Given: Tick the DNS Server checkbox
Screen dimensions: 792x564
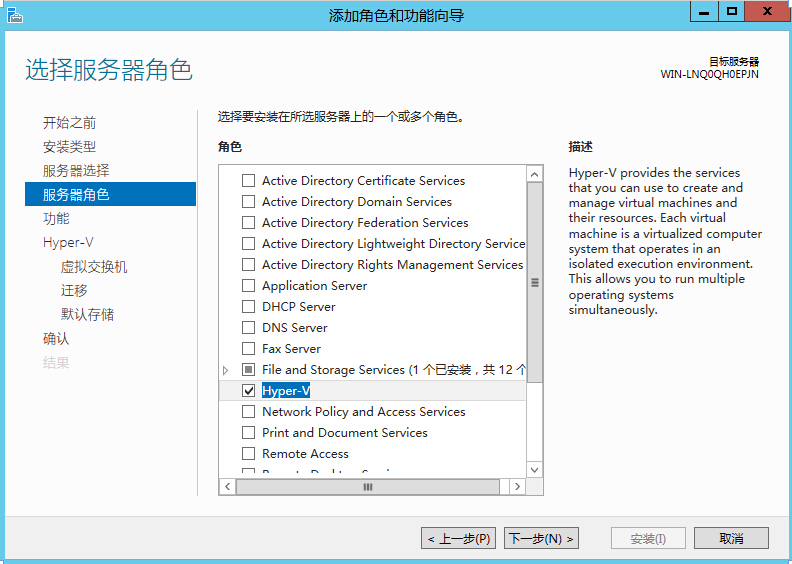Looking at the screenshot, I should click(249, 328).
